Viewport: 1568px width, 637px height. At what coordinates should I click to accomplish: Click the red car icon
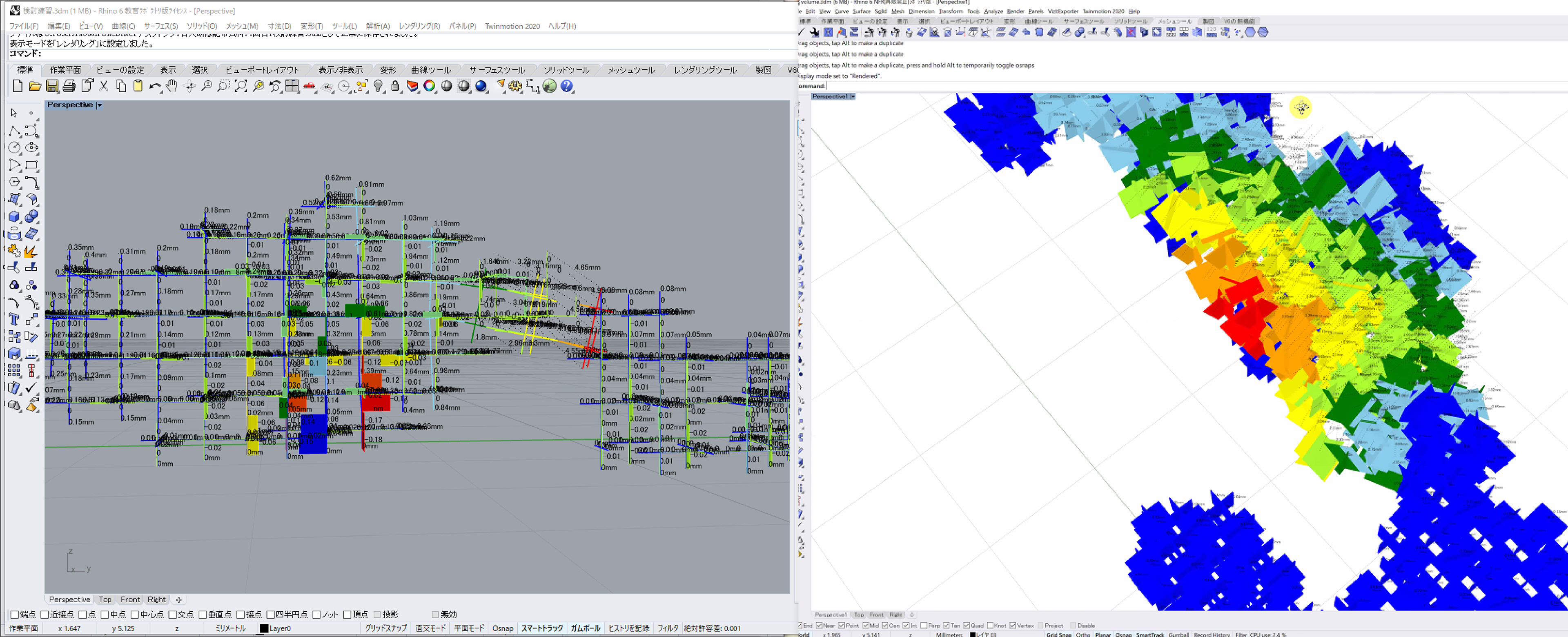310,87
